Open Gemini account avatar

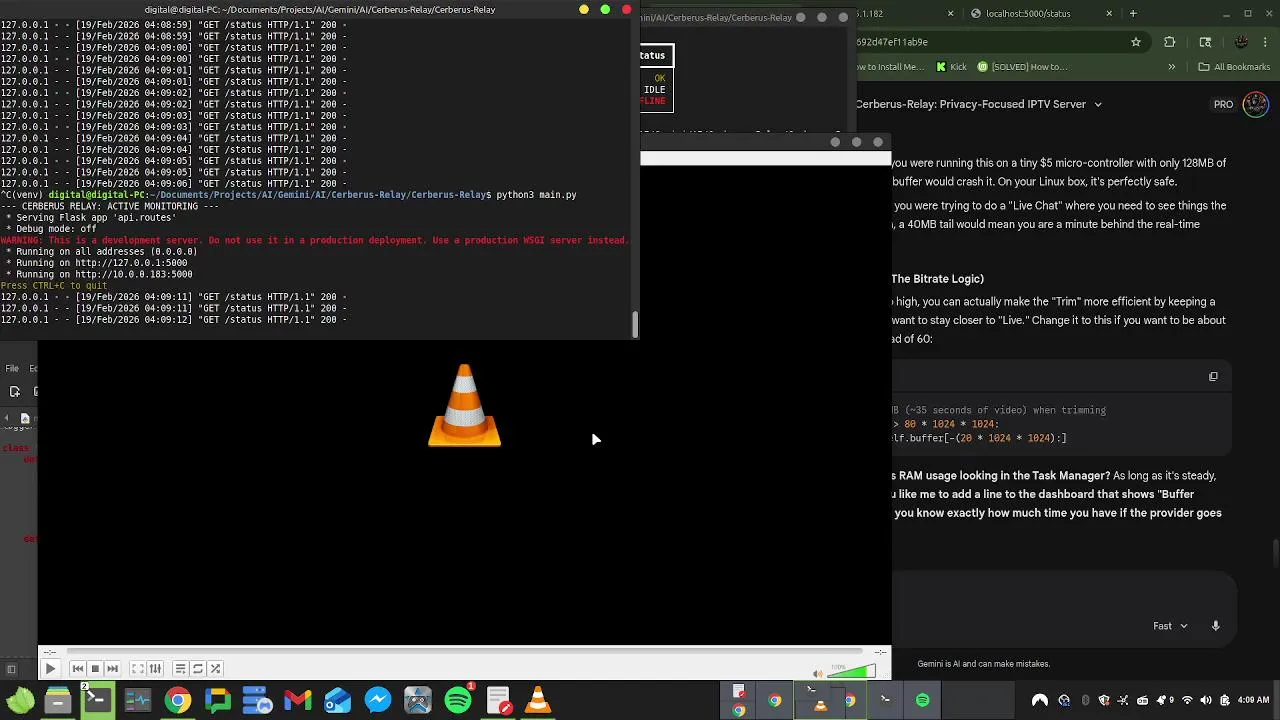tap(1256, 104)
